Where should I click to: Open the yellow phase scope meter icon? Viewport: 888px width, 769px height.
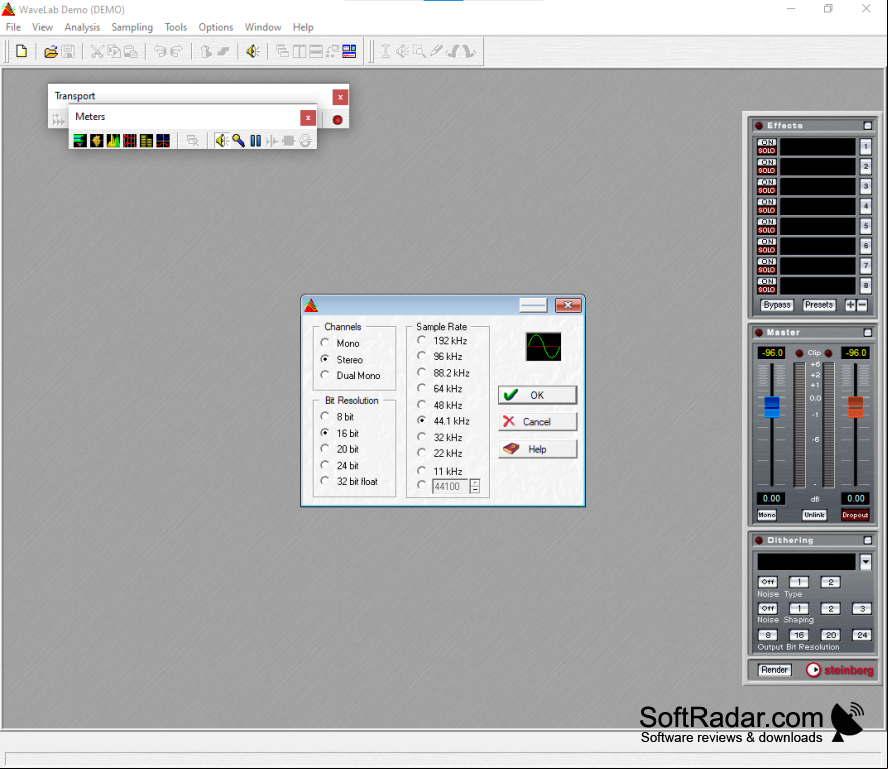[97, 140]
